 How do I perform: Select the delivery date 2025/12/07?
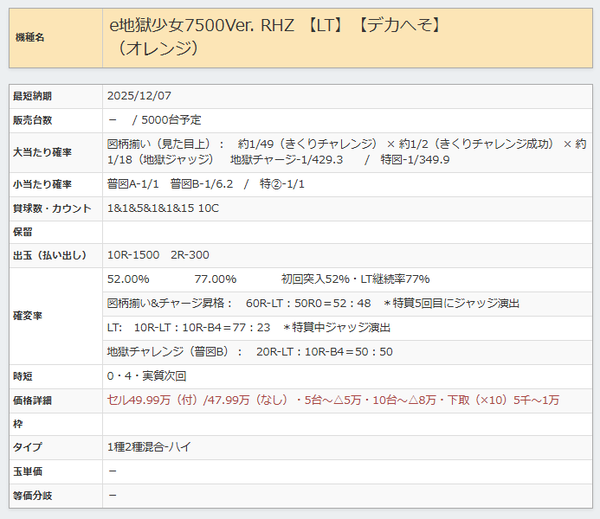click(x=139, y=96)
